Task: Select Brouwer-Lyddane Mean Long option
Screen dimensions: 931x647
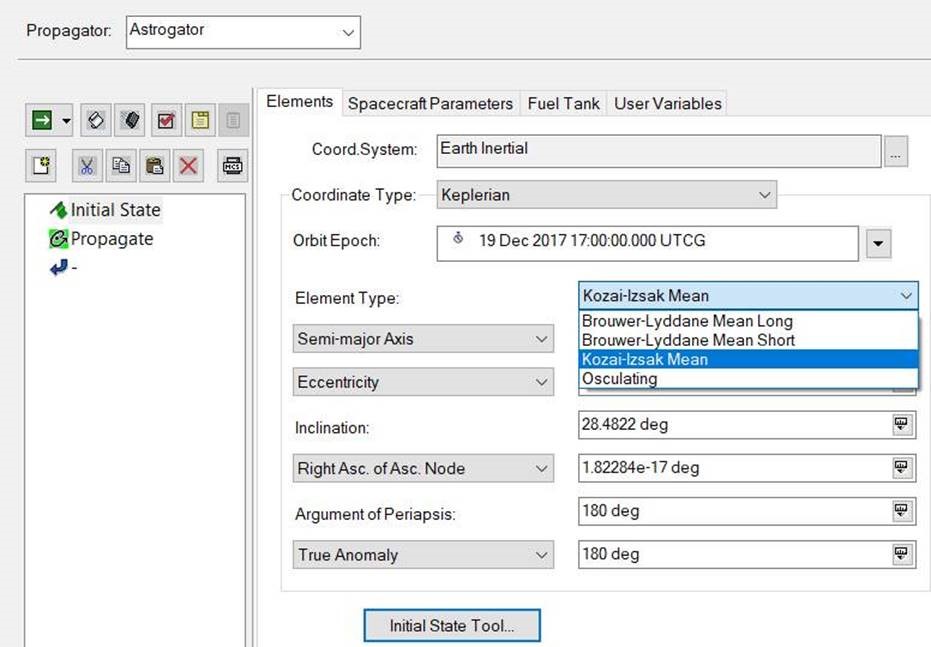Action: click(687, 321)
